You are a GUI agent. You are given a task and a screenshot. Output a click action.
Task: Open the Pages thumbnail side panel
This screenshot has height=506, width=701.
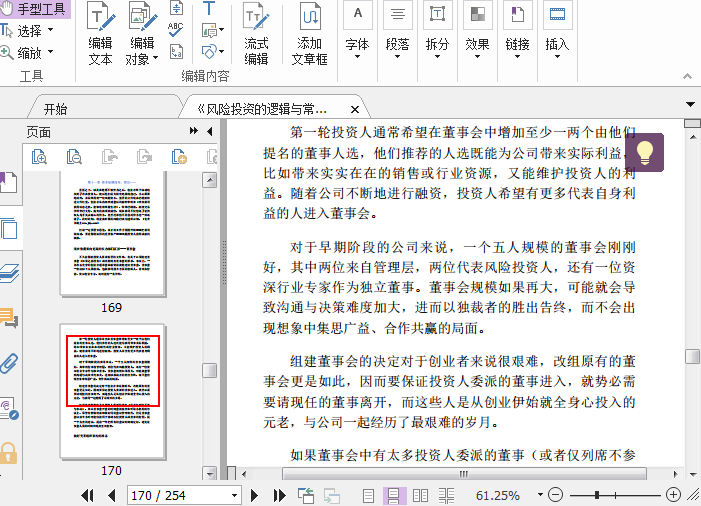coord(8,228)
